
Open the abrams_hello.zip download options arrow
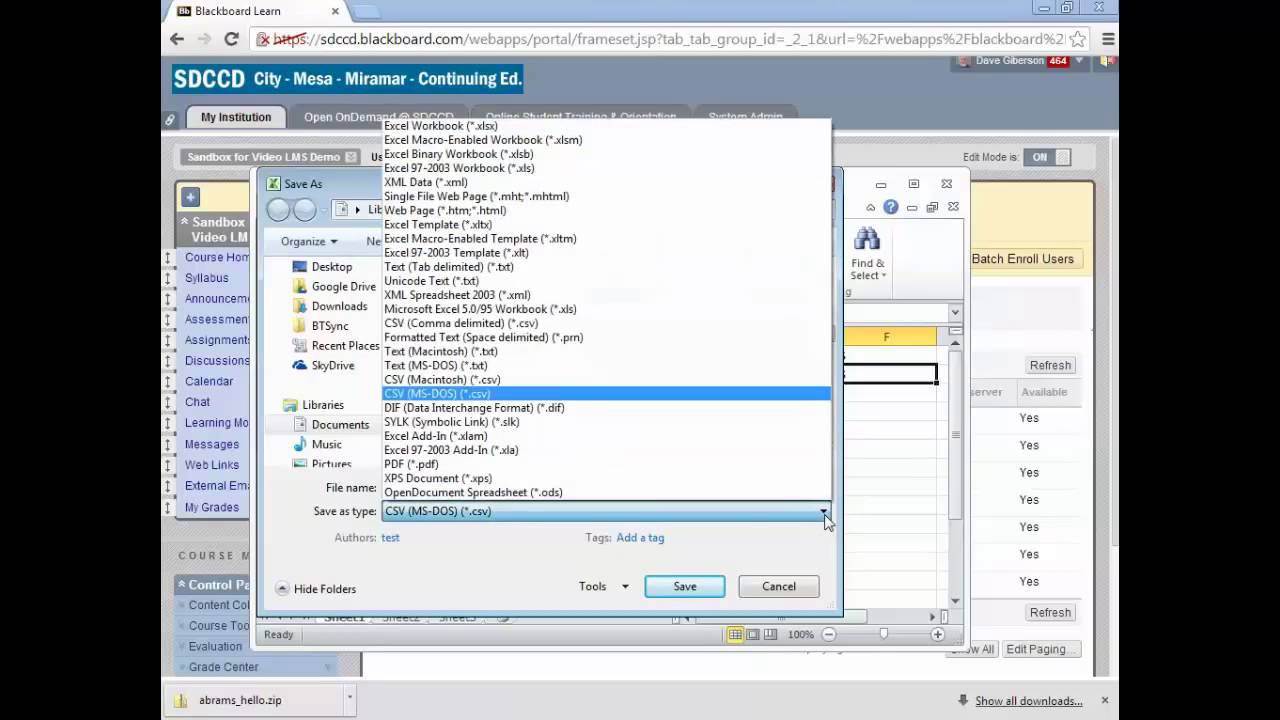349,700
